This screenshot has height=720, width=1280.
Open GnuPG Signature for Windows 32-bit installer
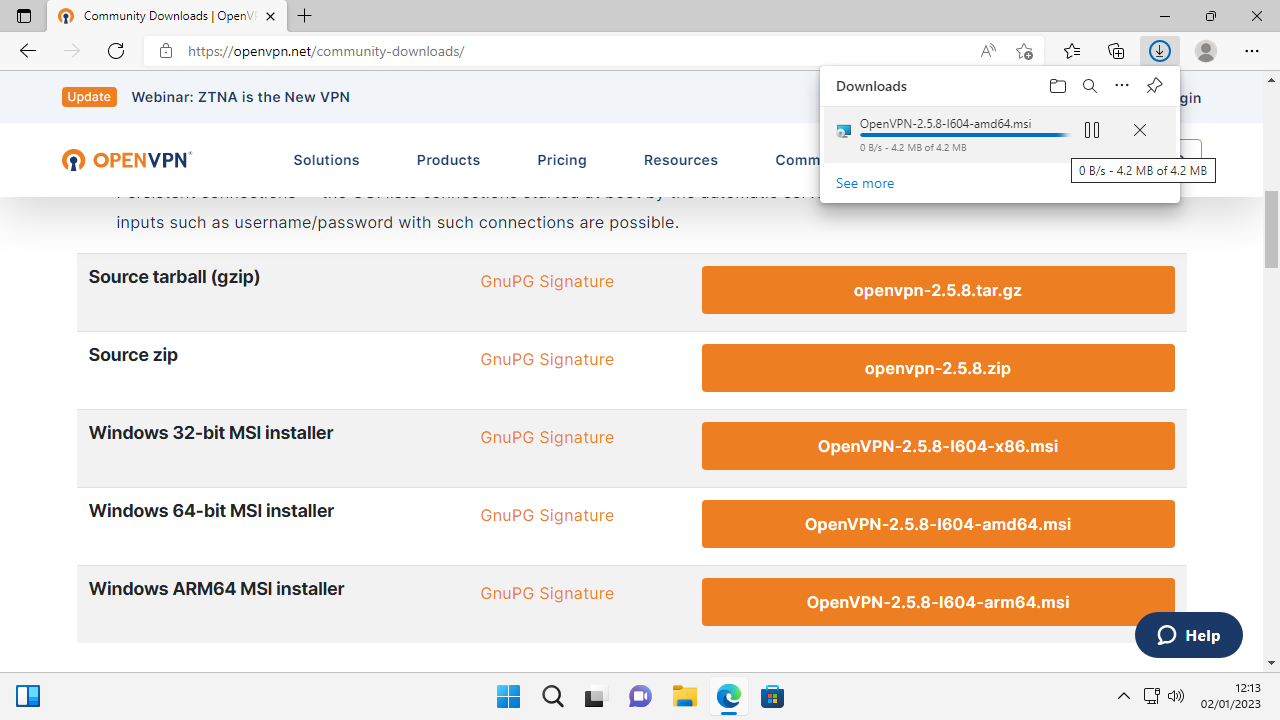pyautogui.click(x=547, y=438)
